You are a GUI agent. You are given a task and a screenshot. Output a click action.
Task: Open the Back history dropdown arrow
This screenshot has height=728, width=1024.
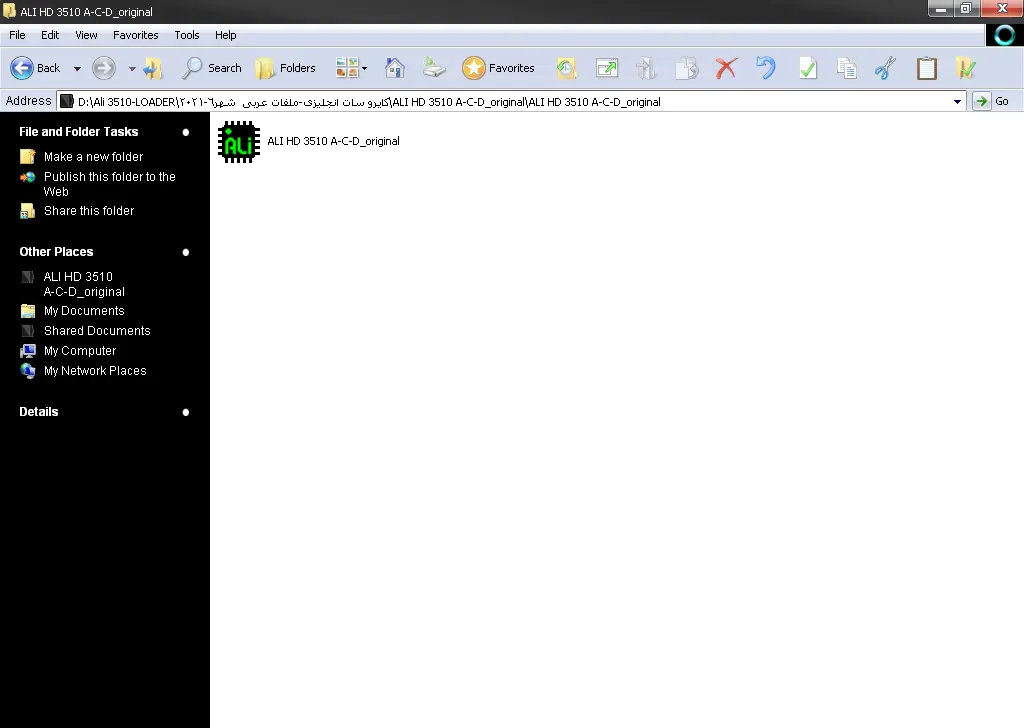tap(77, 69)
